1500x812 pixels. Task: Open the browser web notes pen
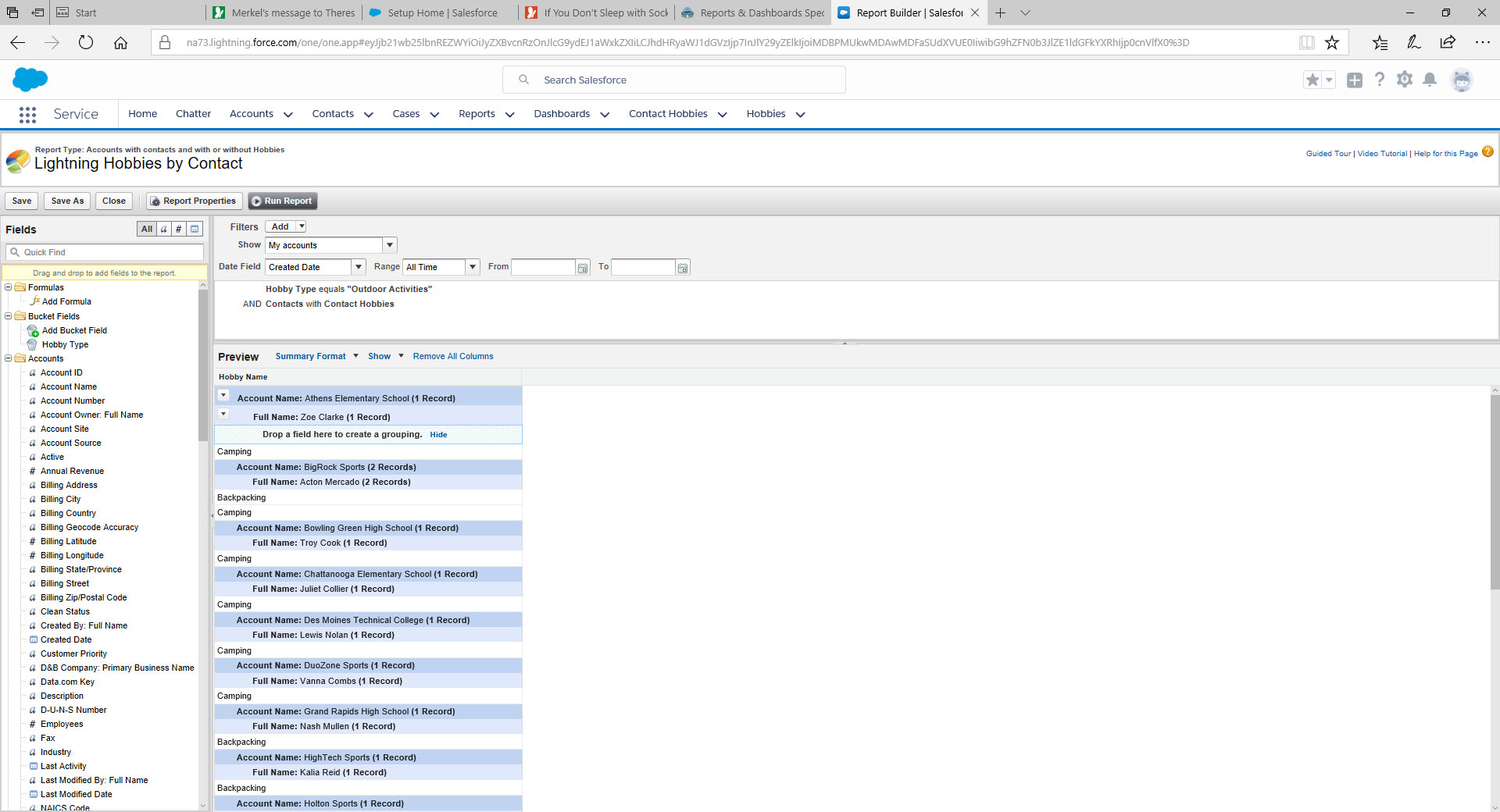1413,43
